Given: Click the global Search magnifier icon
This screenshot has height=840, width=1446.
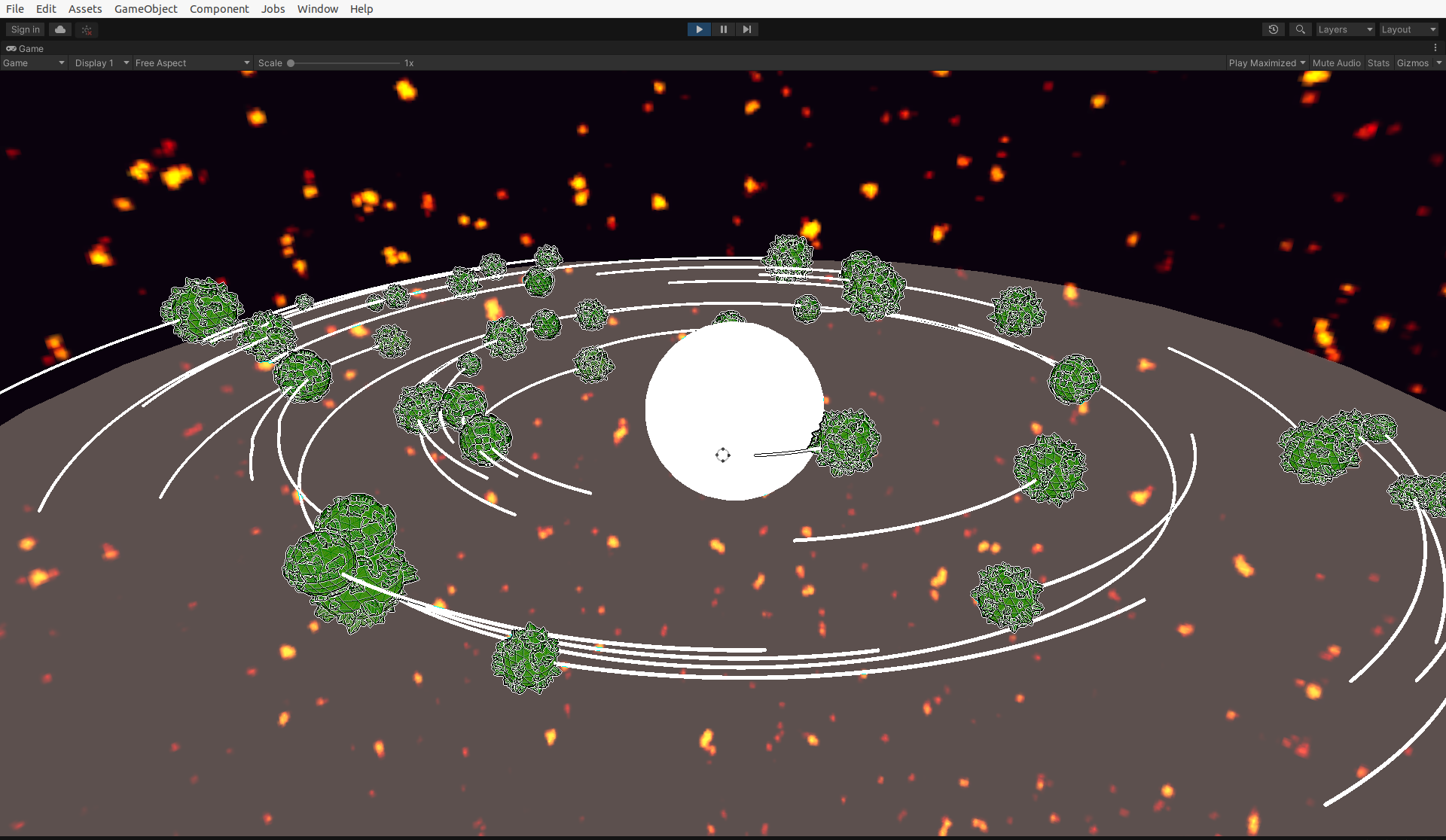Looking at the screenshot, I should coord(1300,29).
